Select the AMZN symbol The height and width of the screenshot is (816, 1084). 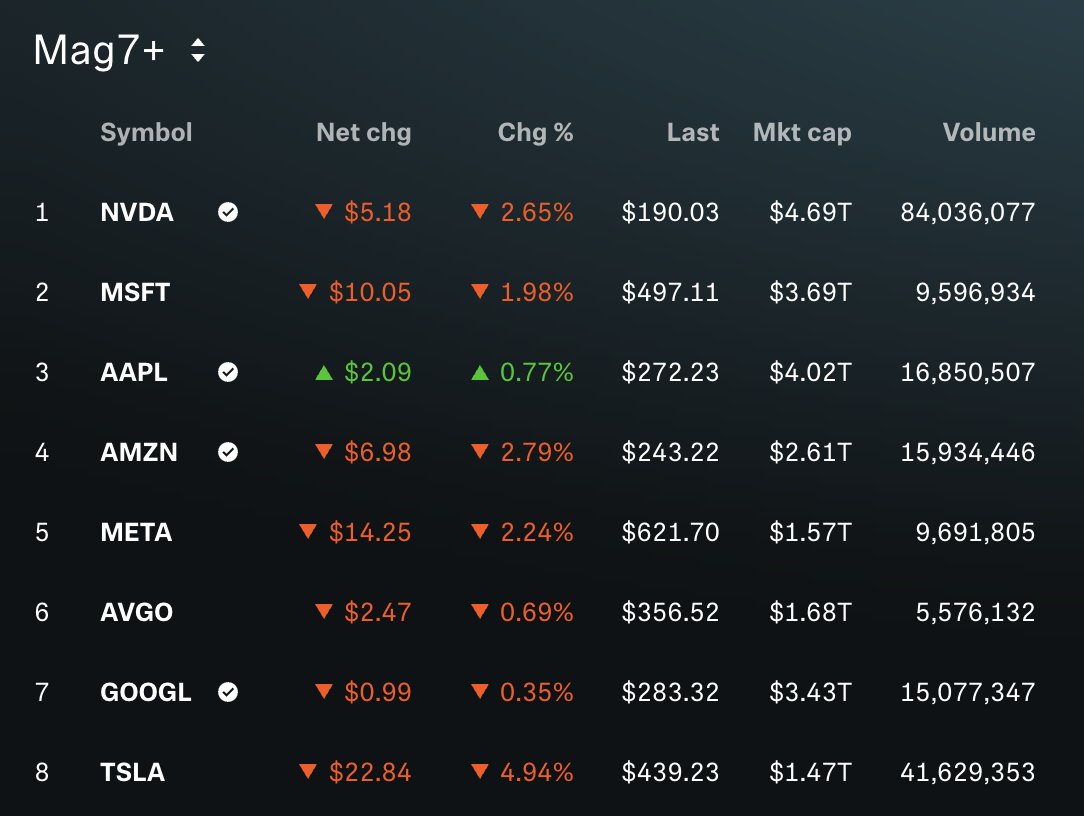pyautogui.click(x=139, y=452)
